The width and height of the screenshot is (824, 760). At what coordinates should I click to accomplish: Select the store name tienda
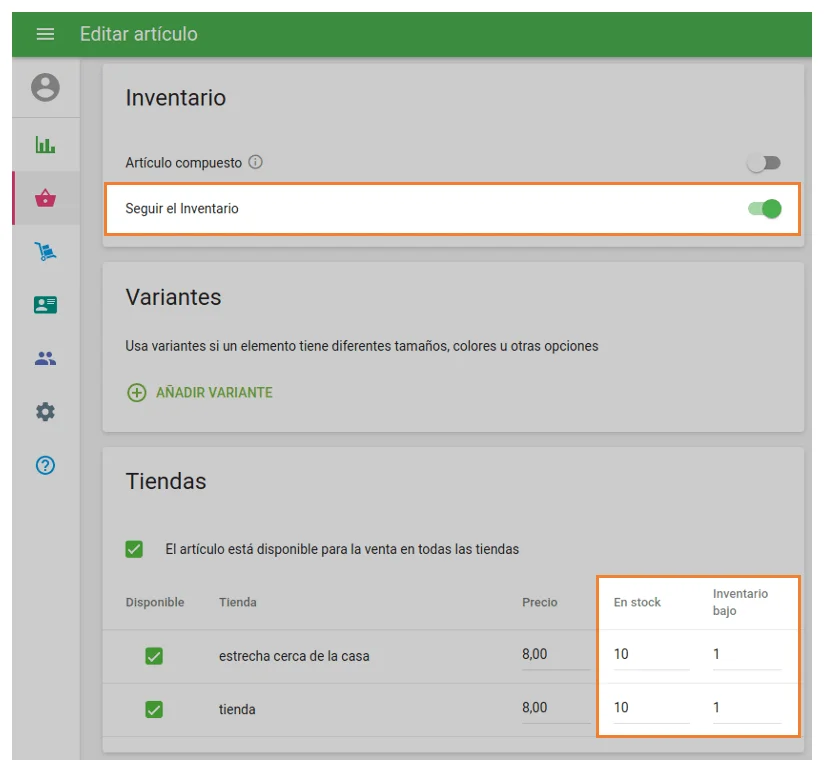(237, 710)
